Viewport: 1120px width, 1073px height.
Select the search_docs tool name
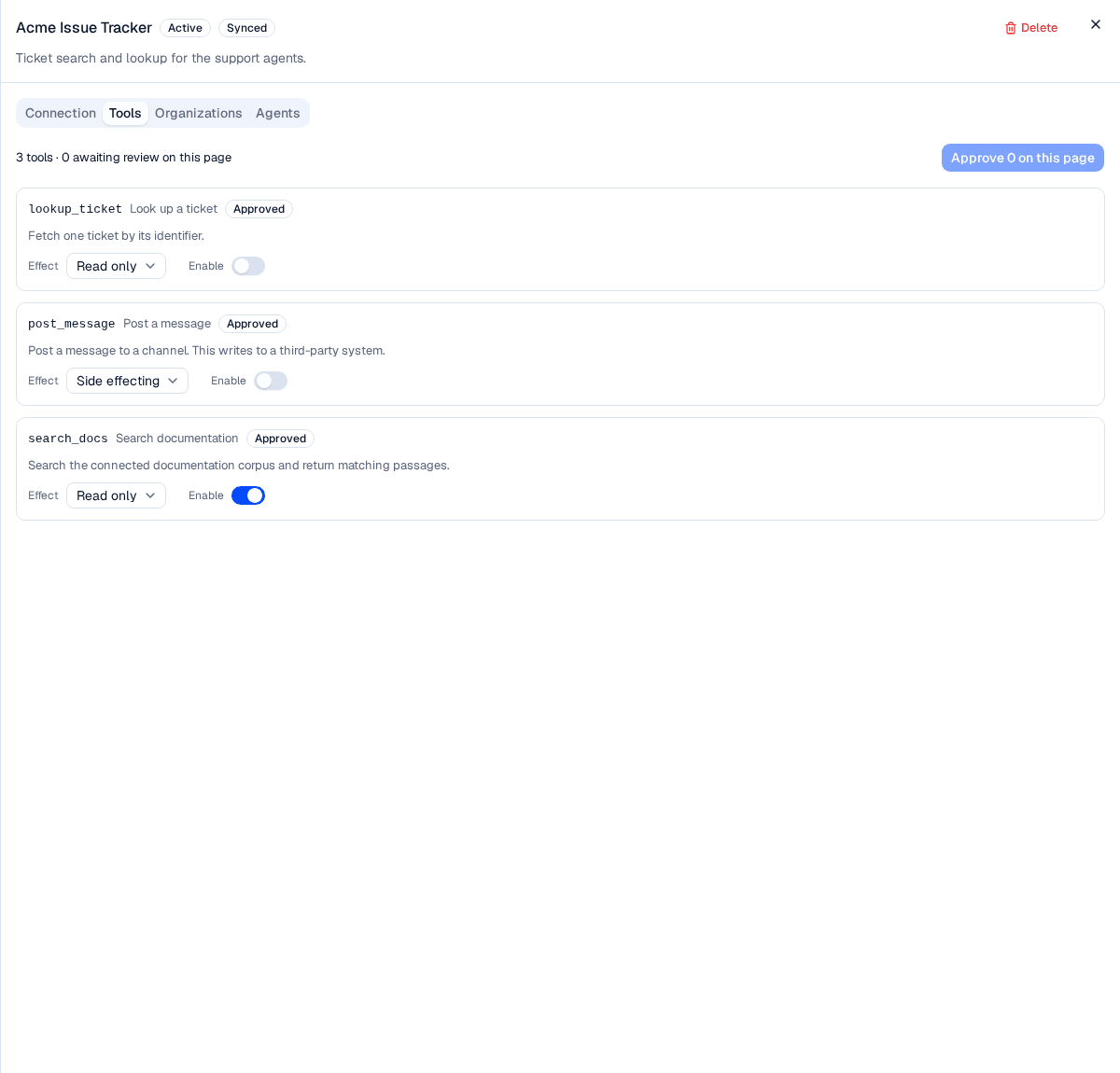[x=68, y=439]
